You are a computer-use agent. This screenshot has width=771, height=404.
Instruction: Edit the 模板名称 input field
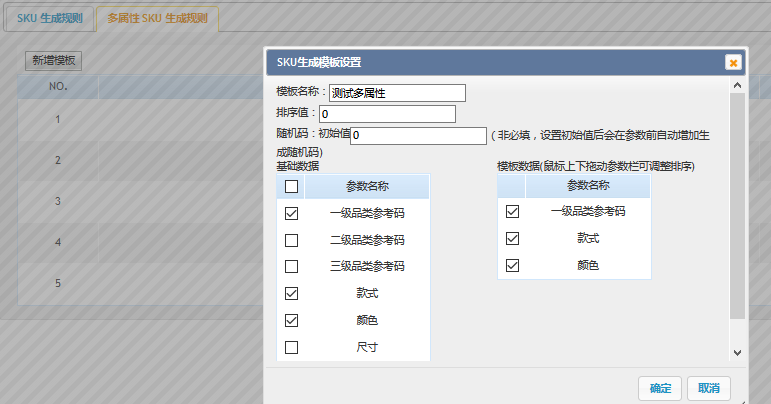click(x=397, y=93)
